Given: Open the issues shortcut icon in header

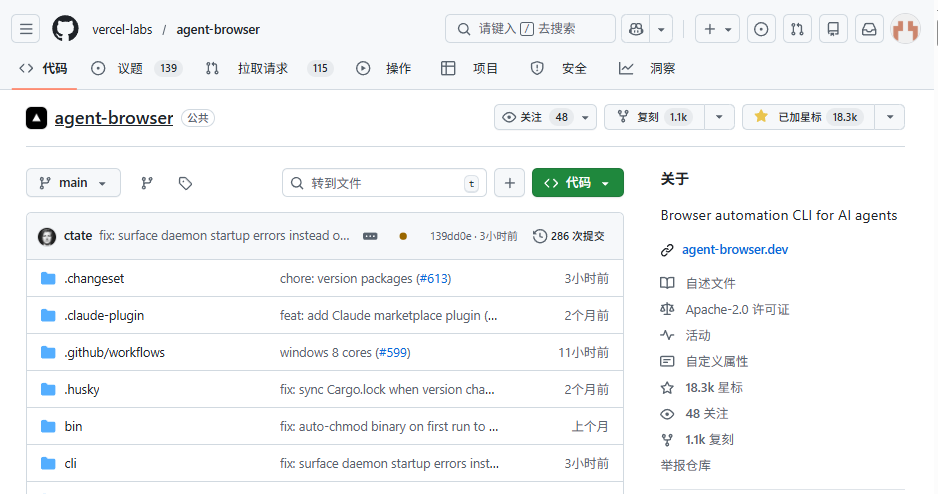Looking at the screenshot, I should [761, 29].
